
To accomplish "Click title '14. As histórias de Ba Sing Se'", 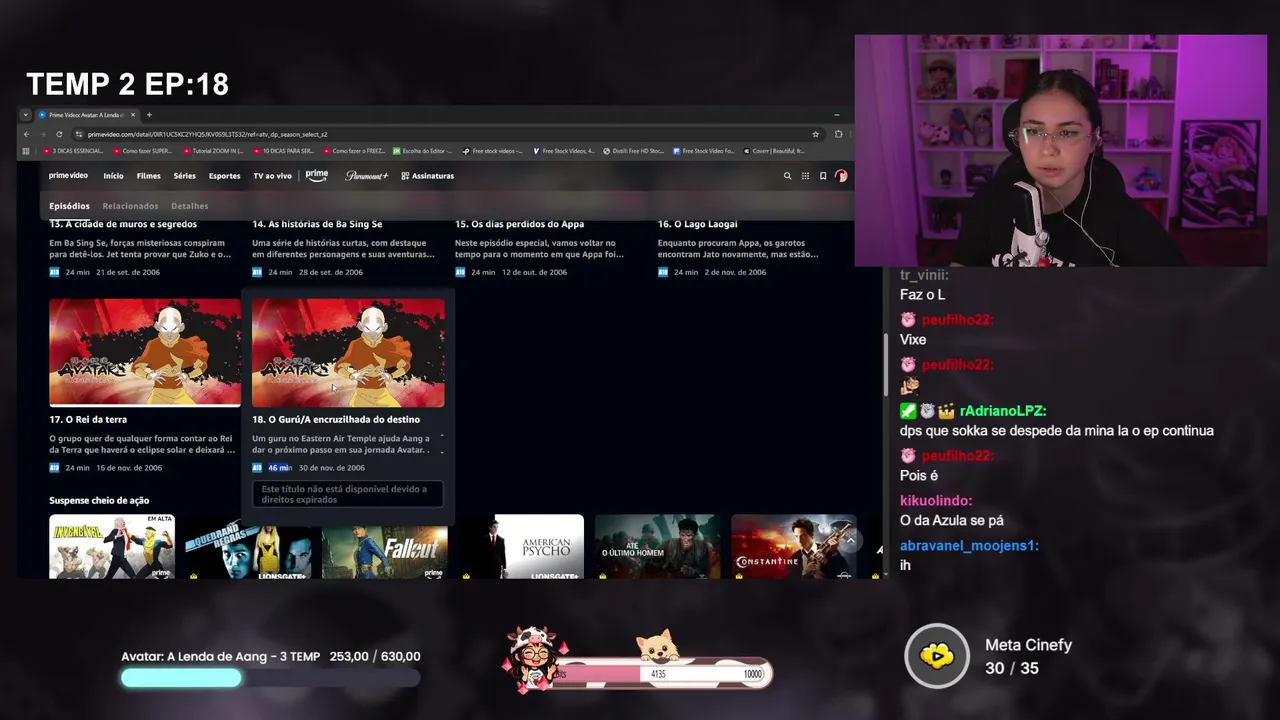I will click(317, 224).
